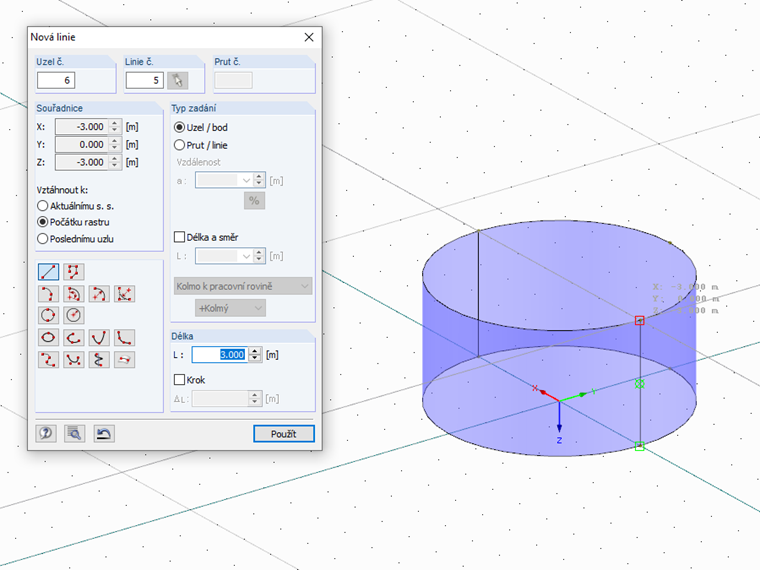760x570 pixels.
Task: Click the Uzel č. number field
Action: click(56, 80)
